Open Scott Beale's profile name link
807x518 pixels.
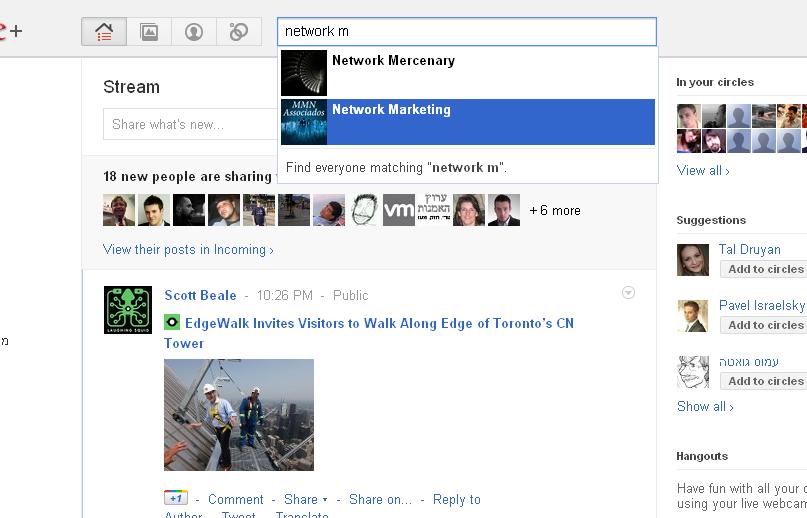pyautogui.click(x=200, y=296)
